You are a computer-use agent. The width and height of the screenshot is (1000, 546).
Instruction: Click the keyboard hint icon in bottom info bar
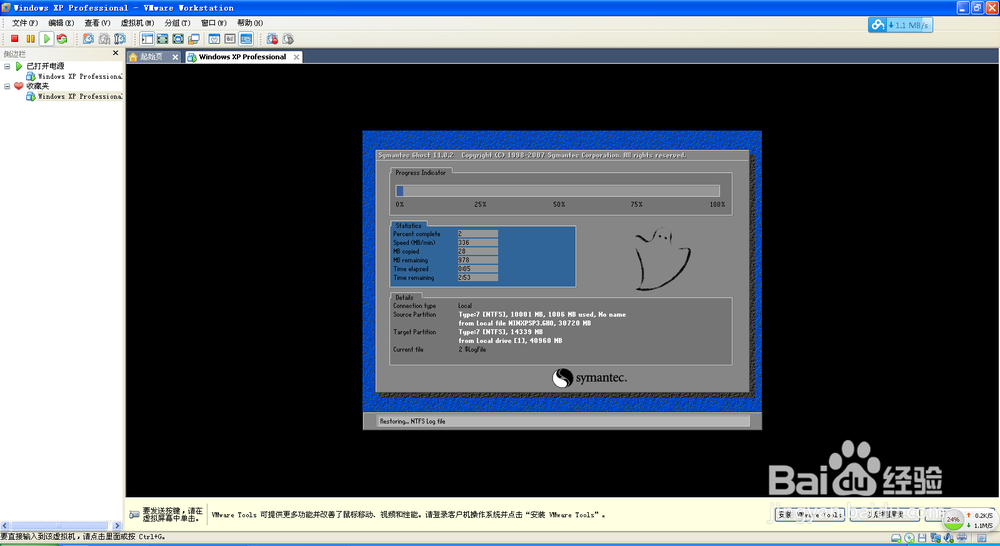pos(134,515)
